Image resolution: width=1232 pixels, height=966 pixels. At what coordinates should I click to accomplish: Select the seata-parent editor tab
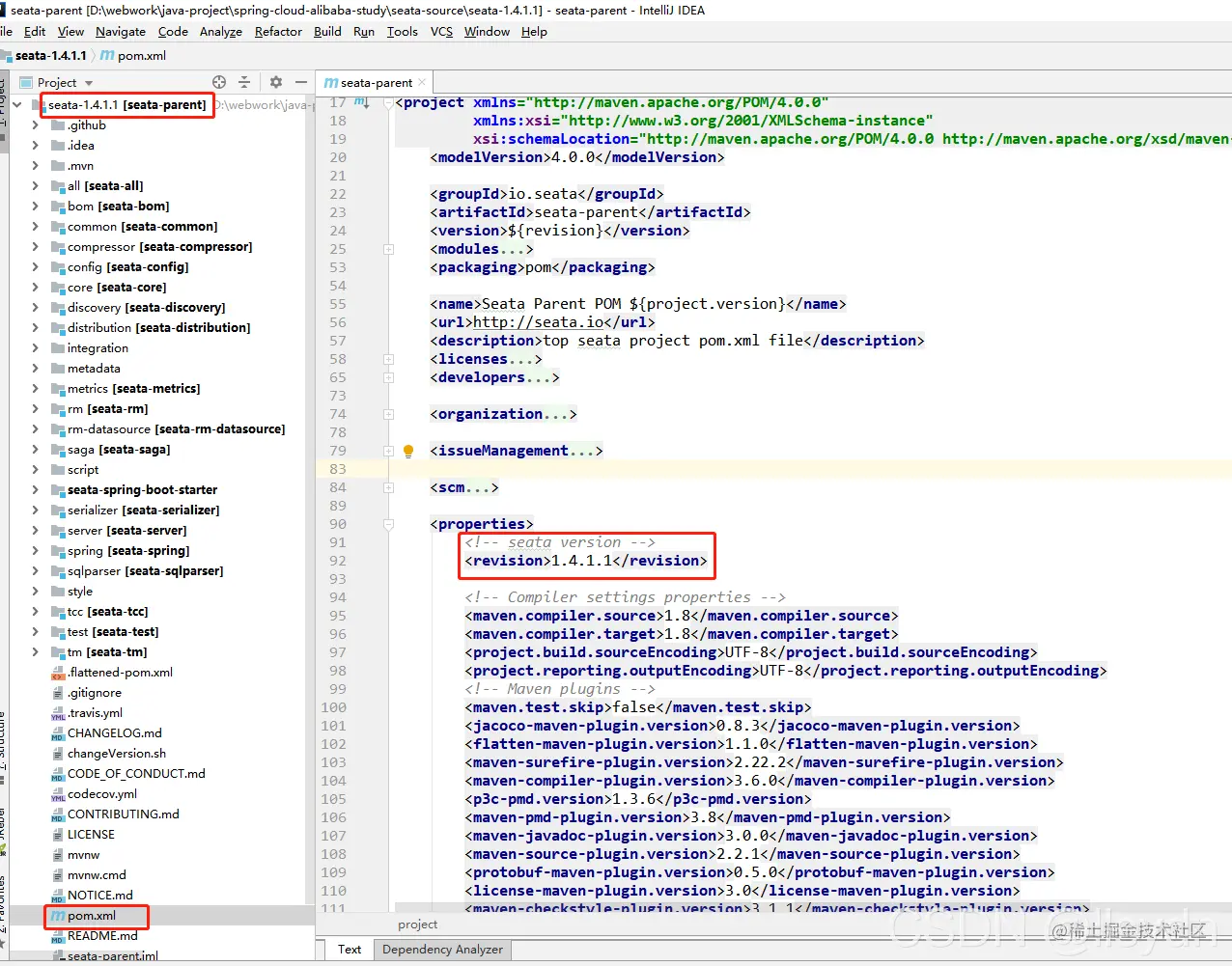[x=376, y=83]
